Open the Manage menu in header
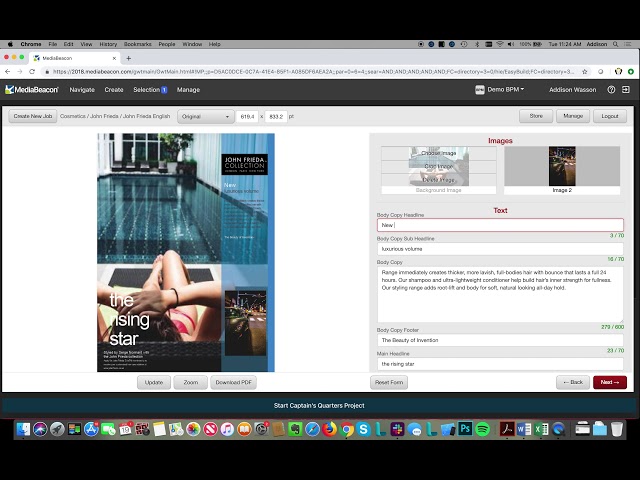640x480 pixels. click(x=188, y=90)
